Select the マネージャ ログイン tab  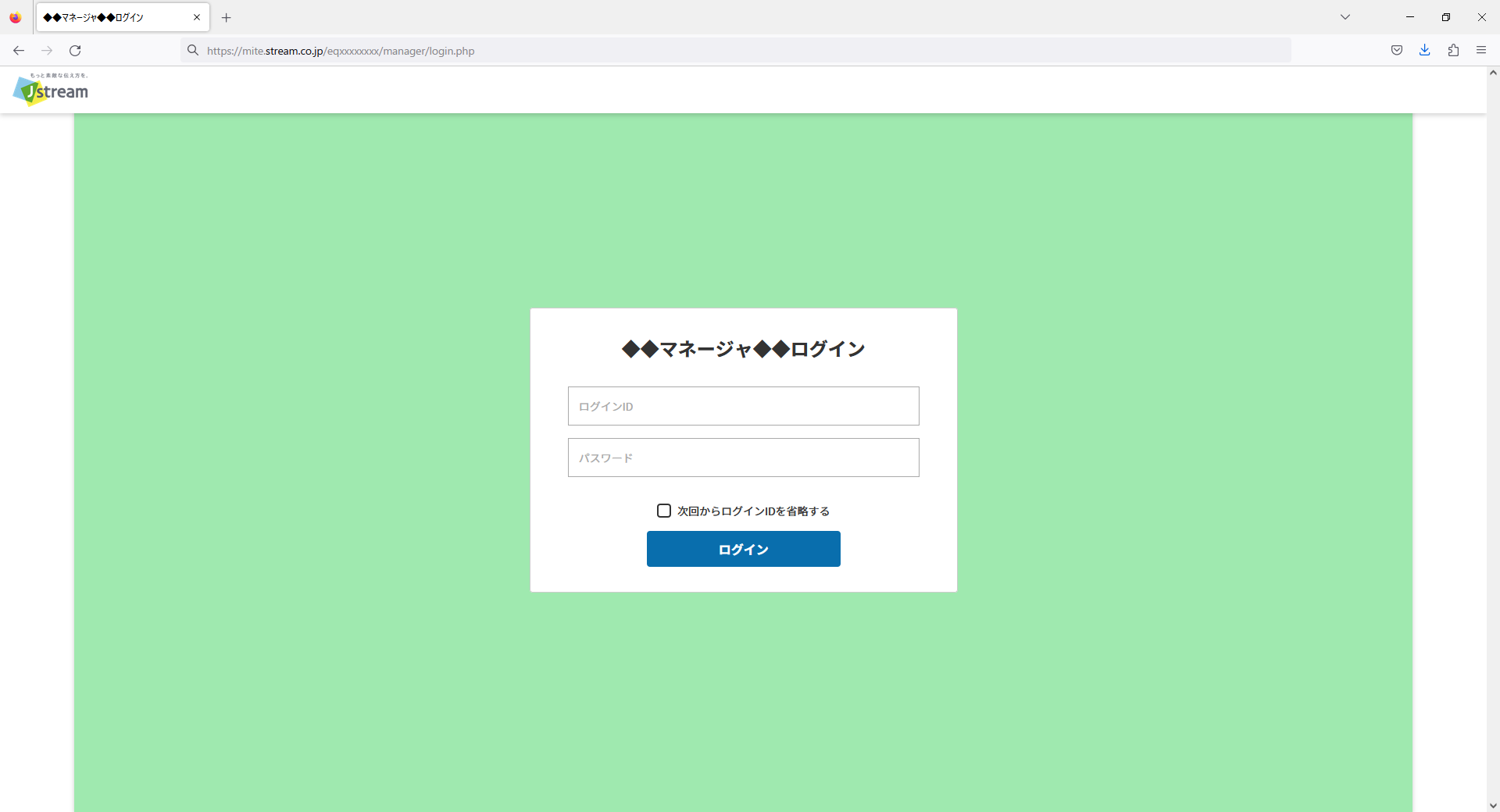[123, 17]
